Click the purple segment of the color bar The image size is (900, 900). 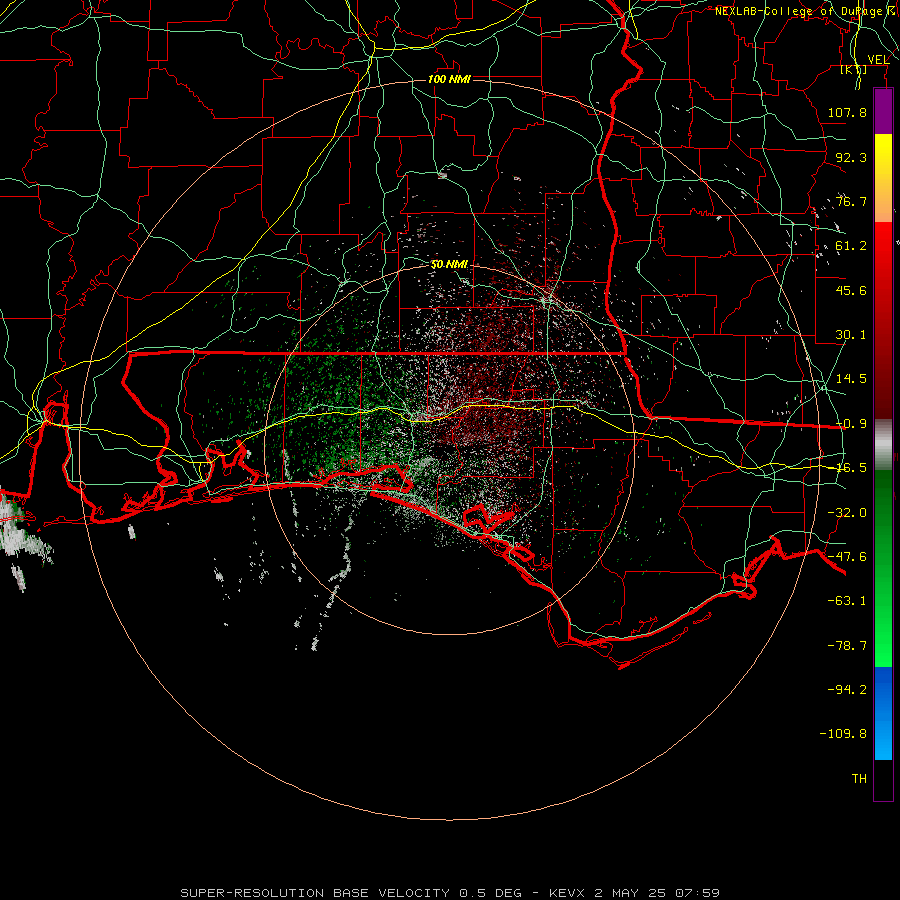pyautogui.click(x=883, y=112)
